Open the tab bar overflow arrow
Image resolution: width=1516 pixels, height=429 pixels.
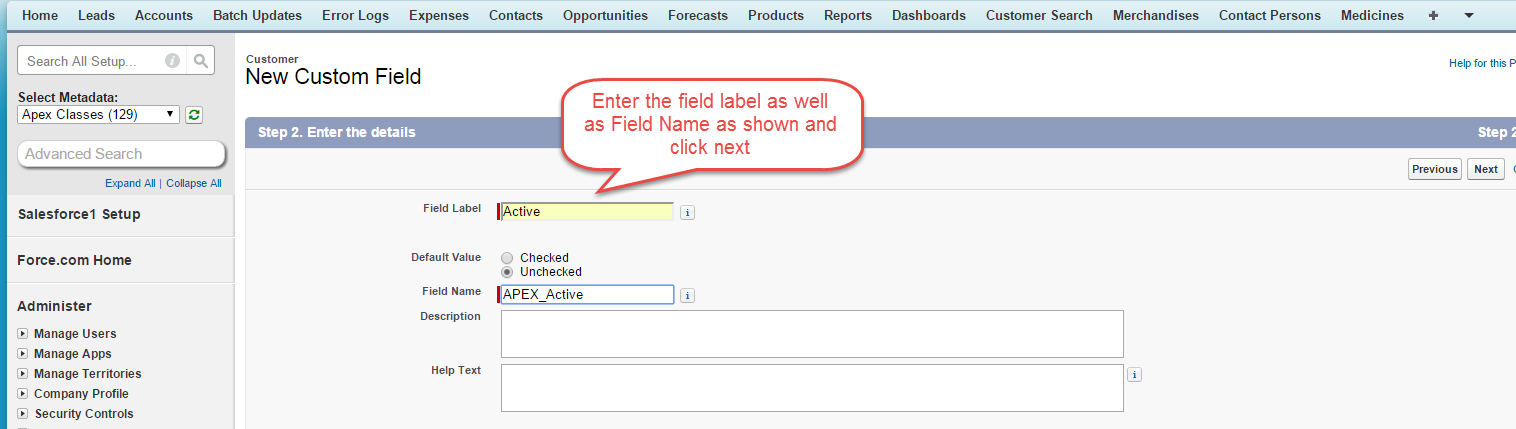[1468, 15]
